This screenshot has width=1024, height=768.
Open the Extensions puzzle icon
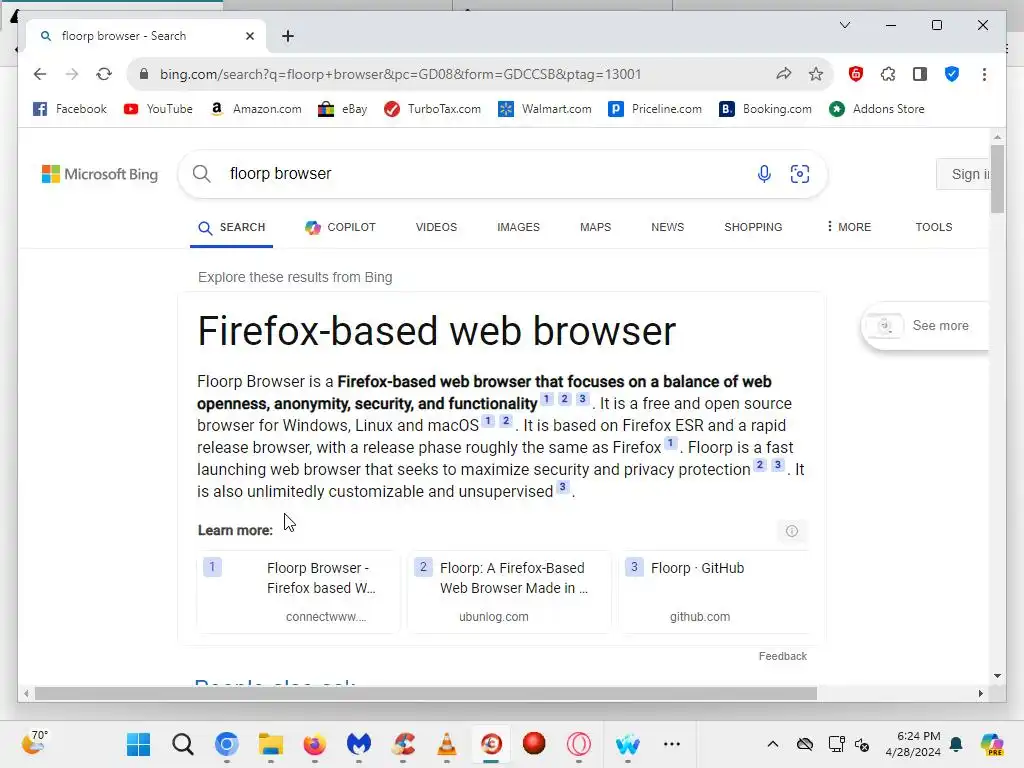point(888,74)
